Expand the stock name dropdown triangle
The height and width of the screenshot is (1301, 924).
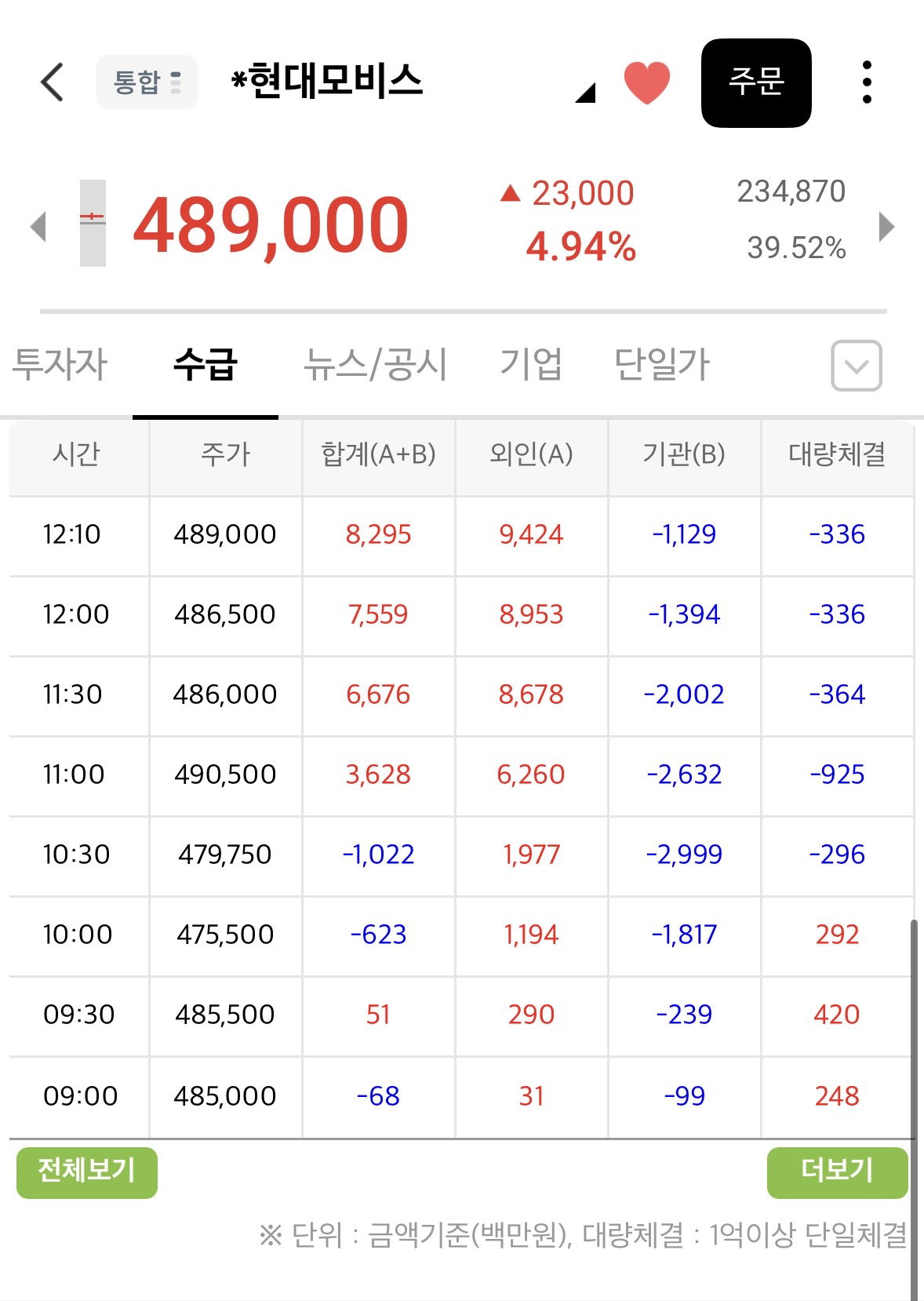click(x=585, y=93)
